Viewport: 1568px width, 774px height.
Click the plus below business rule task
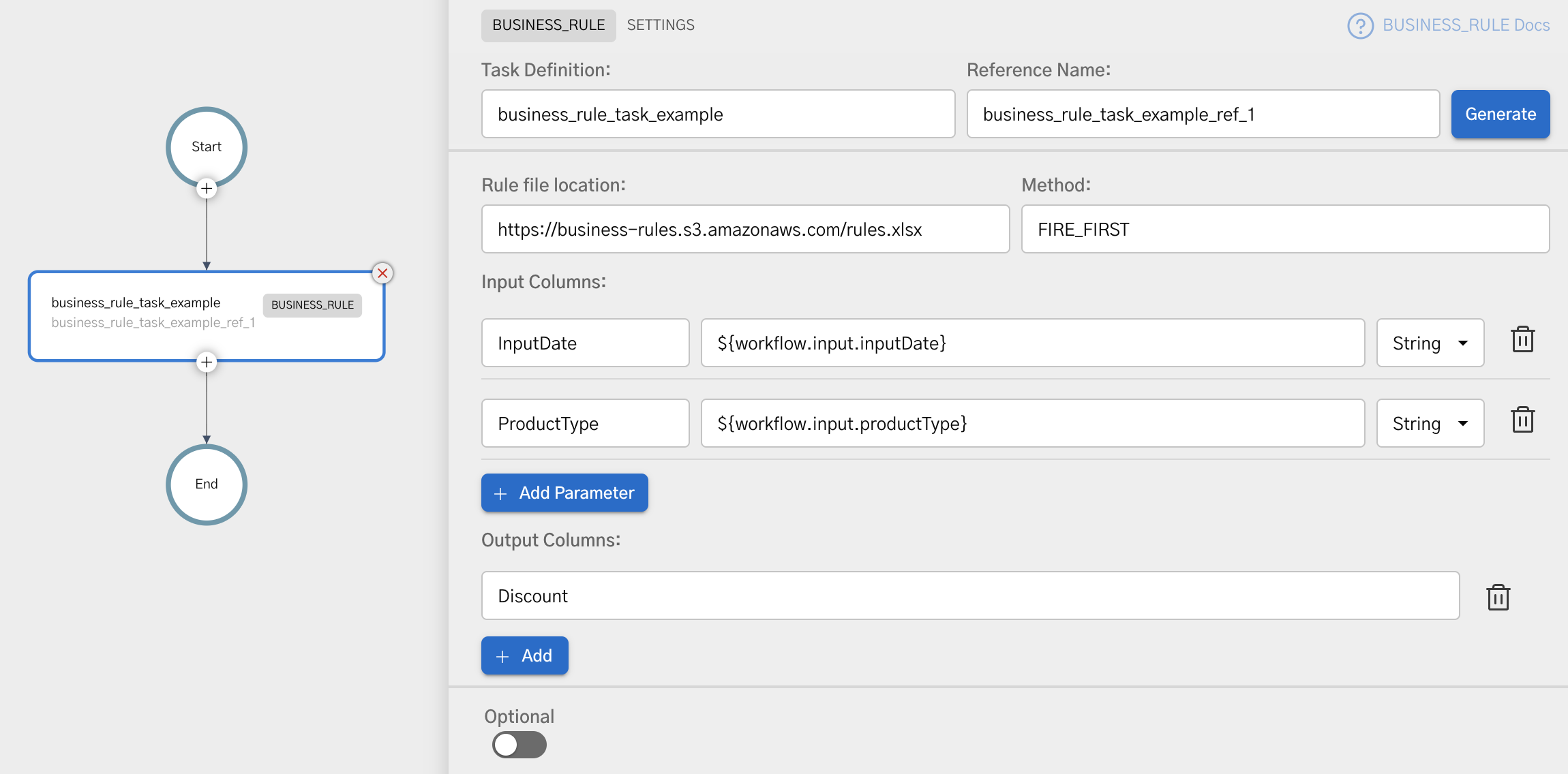[207, 362]
